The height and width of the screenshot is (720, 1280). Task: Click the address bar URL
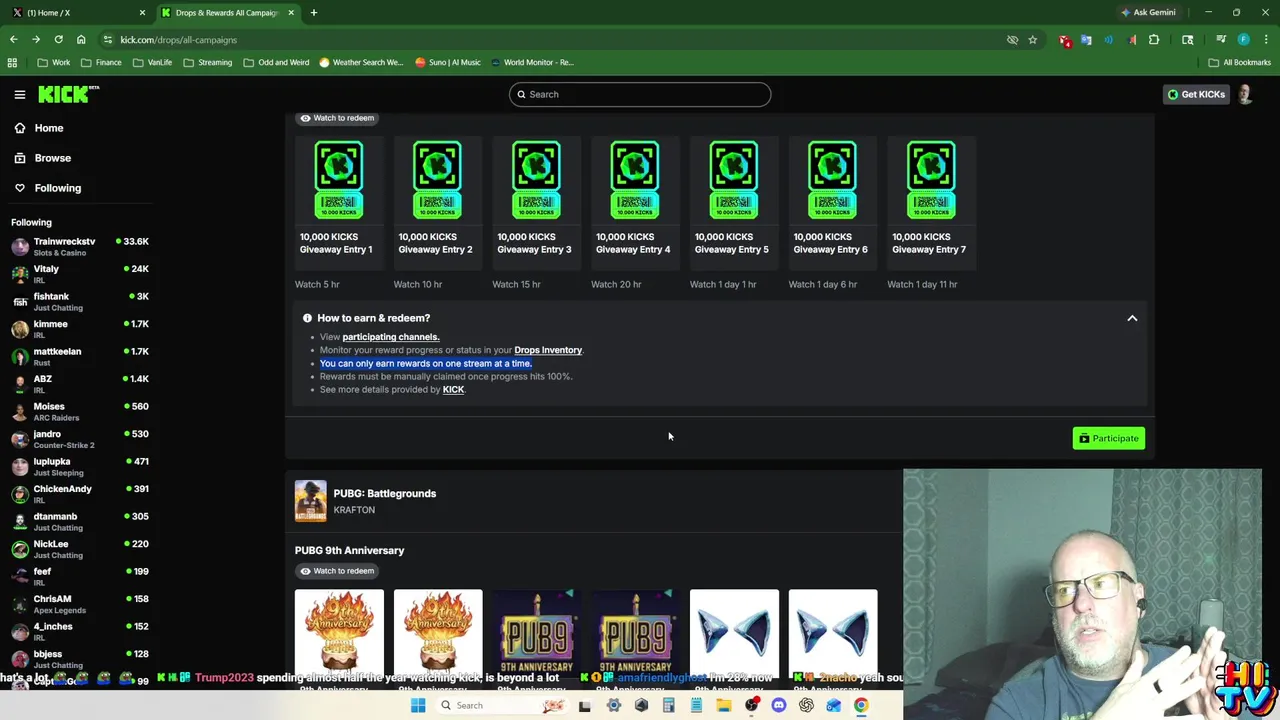tap(178, 40)
